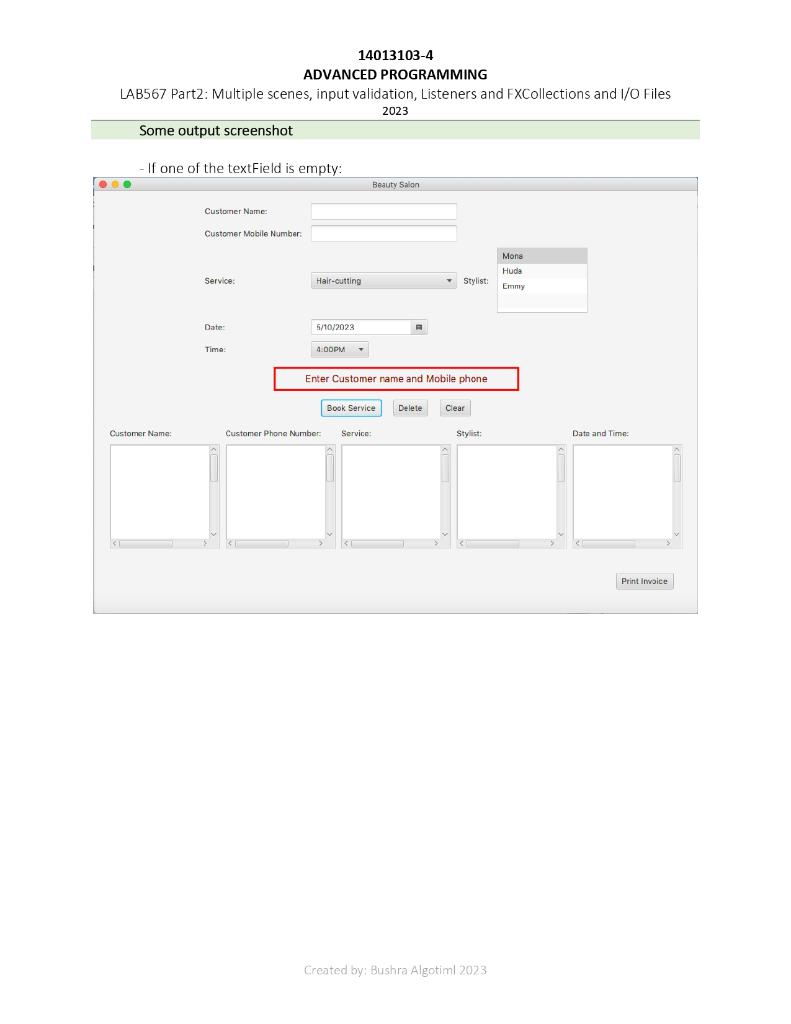
Task: Click the up arrow of Date and Time list scrollbar
Action: point(677,450)
